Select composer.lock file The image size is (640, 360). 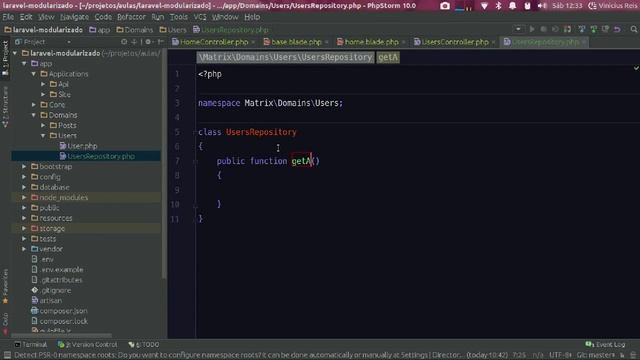click(x=59, y=321)
